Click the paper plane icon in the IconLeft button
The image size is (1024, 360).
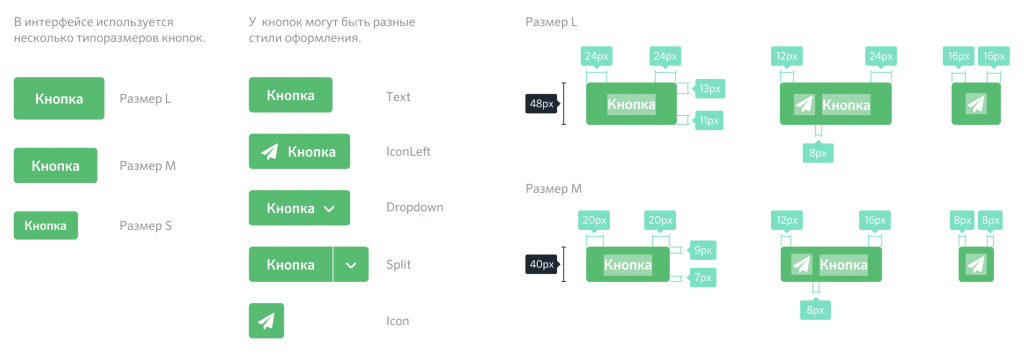click(270, 152)
